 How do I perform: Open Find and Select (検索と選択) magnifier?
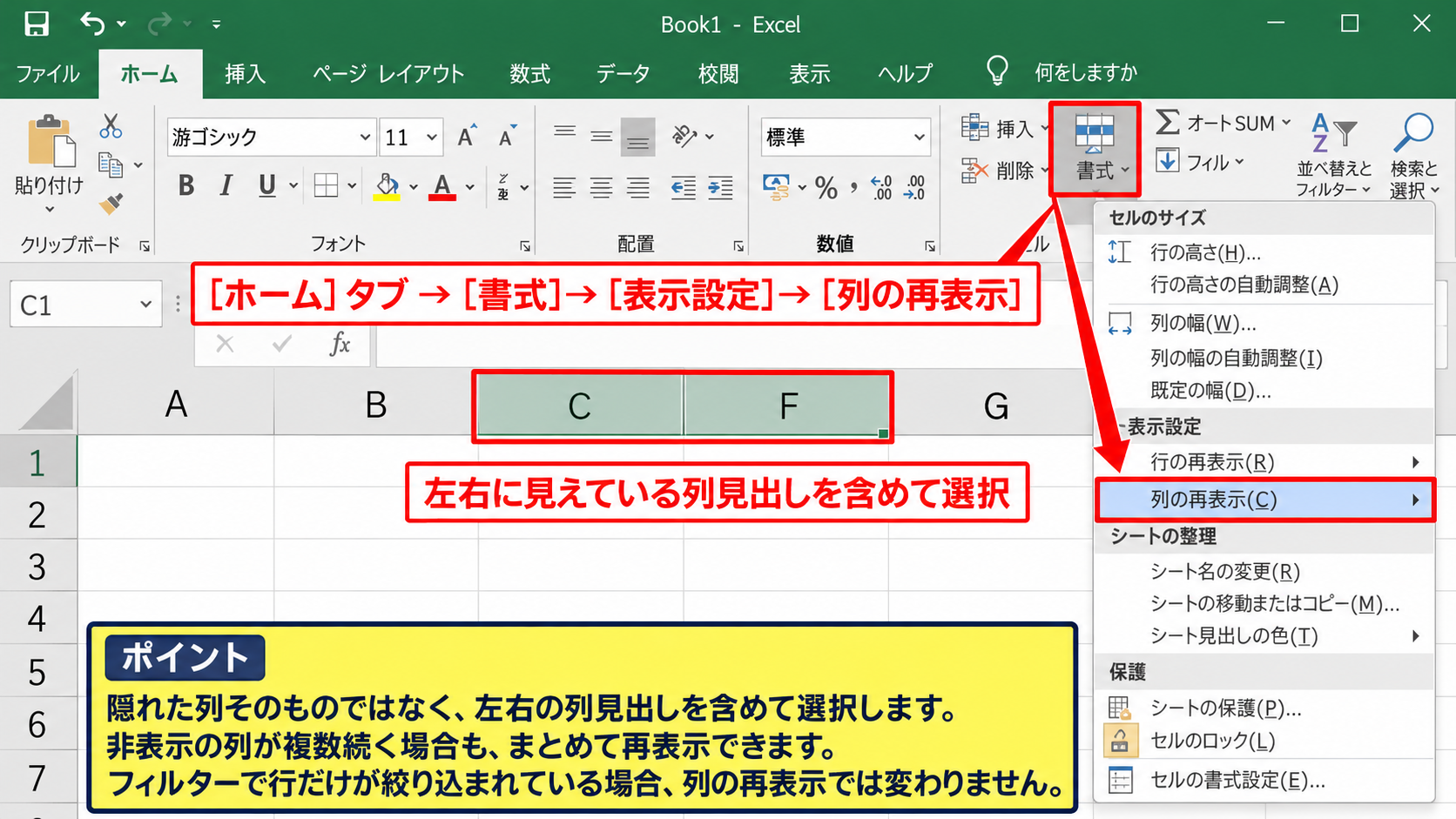(1413, 156)
